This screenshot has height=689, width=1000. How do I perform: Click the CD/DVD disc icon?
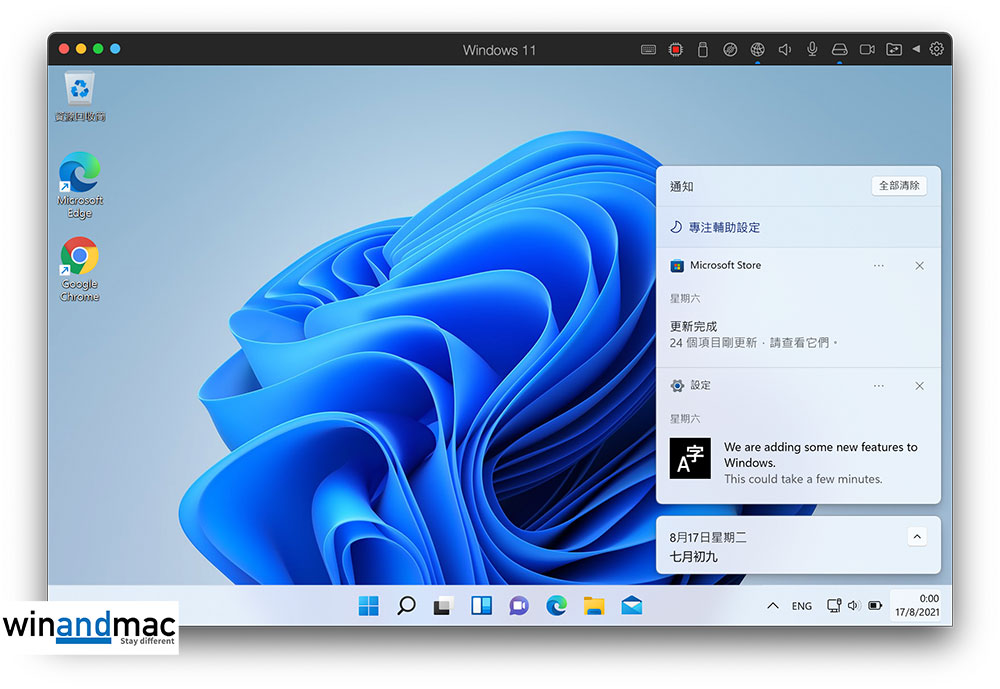730,49
